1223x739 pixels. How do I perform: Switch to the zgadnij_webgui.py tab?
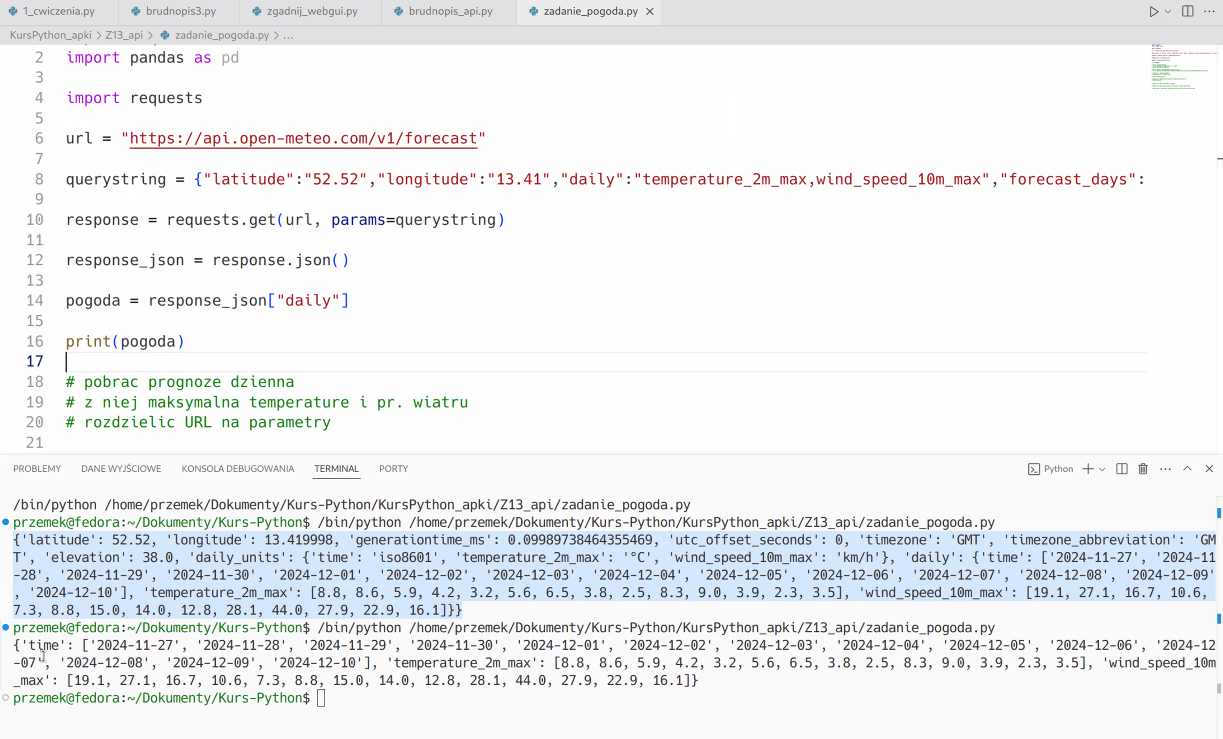[312, 12]
